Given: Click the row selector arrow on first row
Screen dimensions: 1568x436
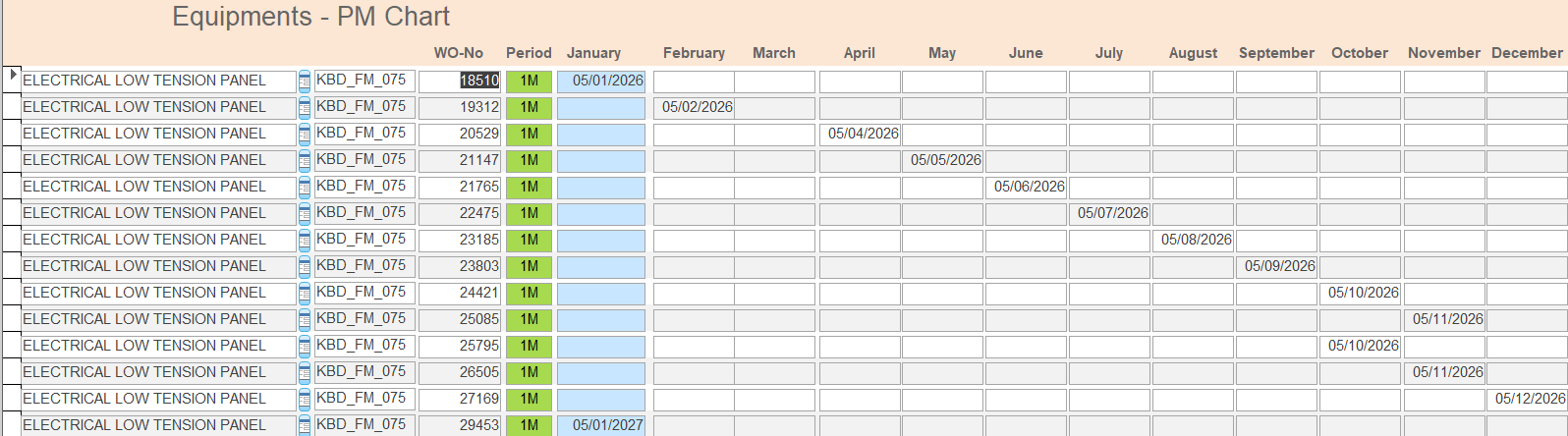Looking at the screenshot, I should (13, 75).
